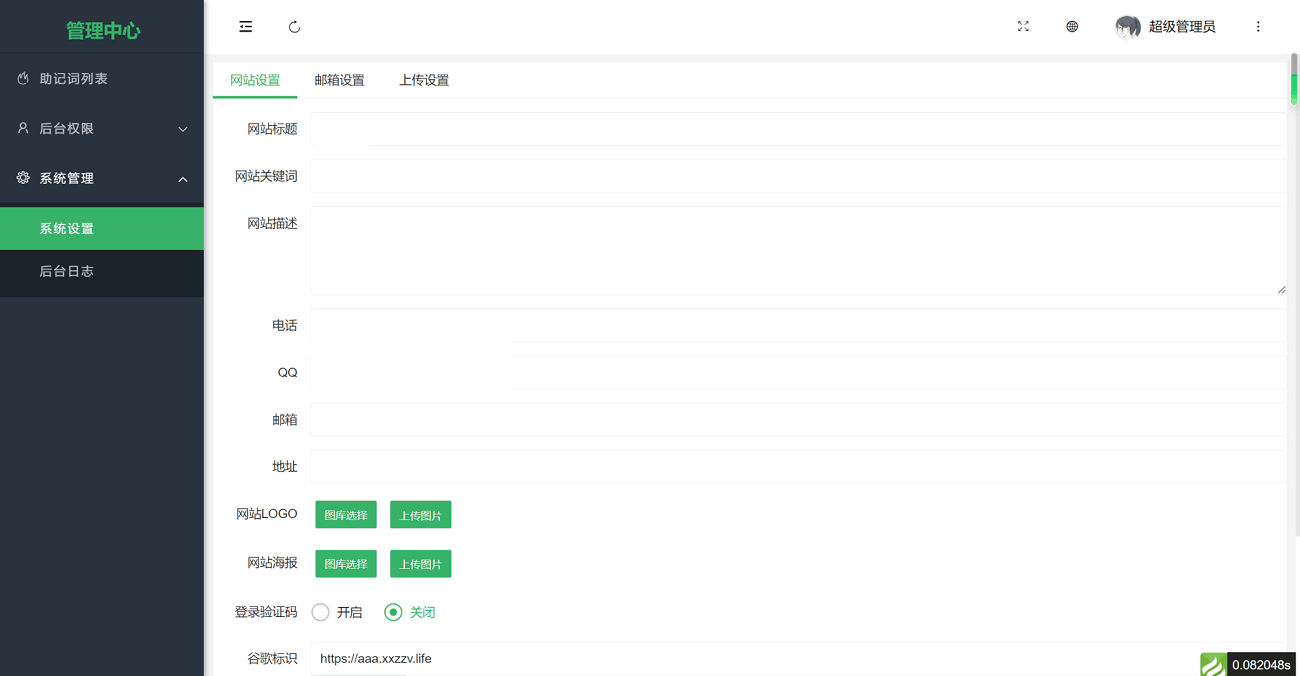This screenshot has height=676, width=1300.
Task: Open the three-dot more options menu
Action: [x=1258, y=27]
